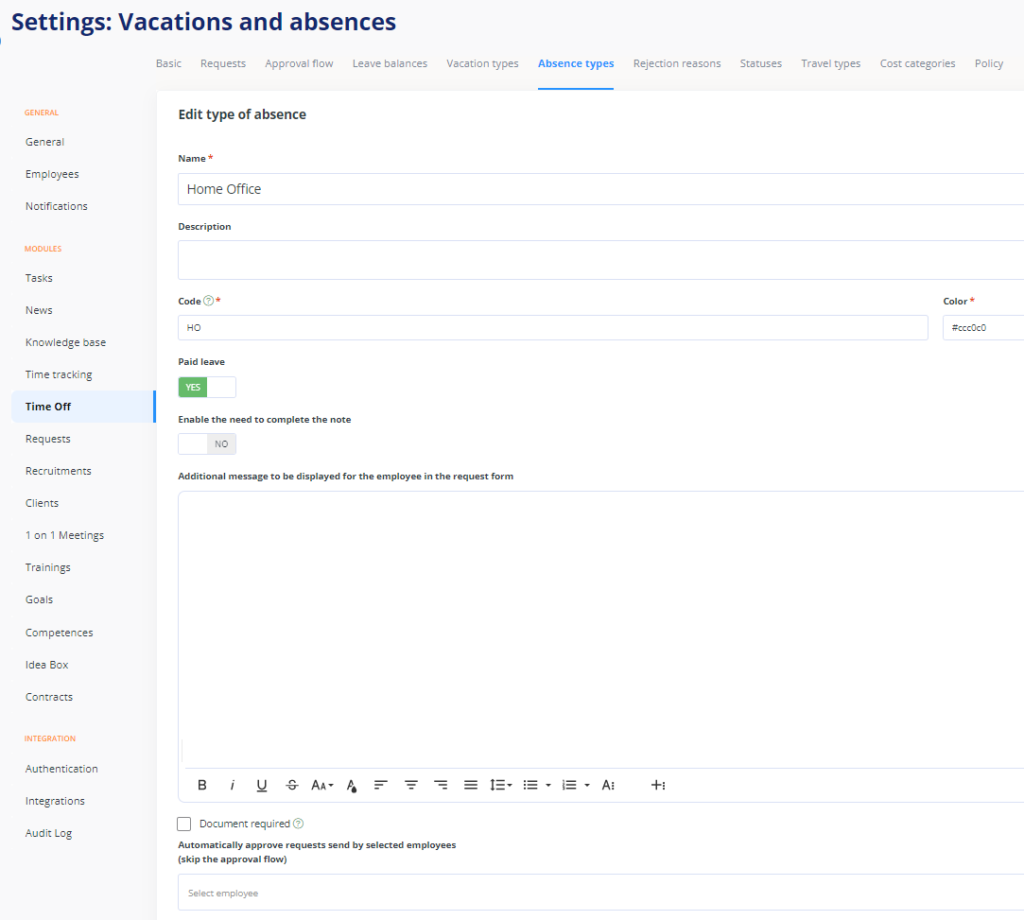Toggle bold formatting in the message editor
The image size is (1024, 920).
tap(202, 786)
